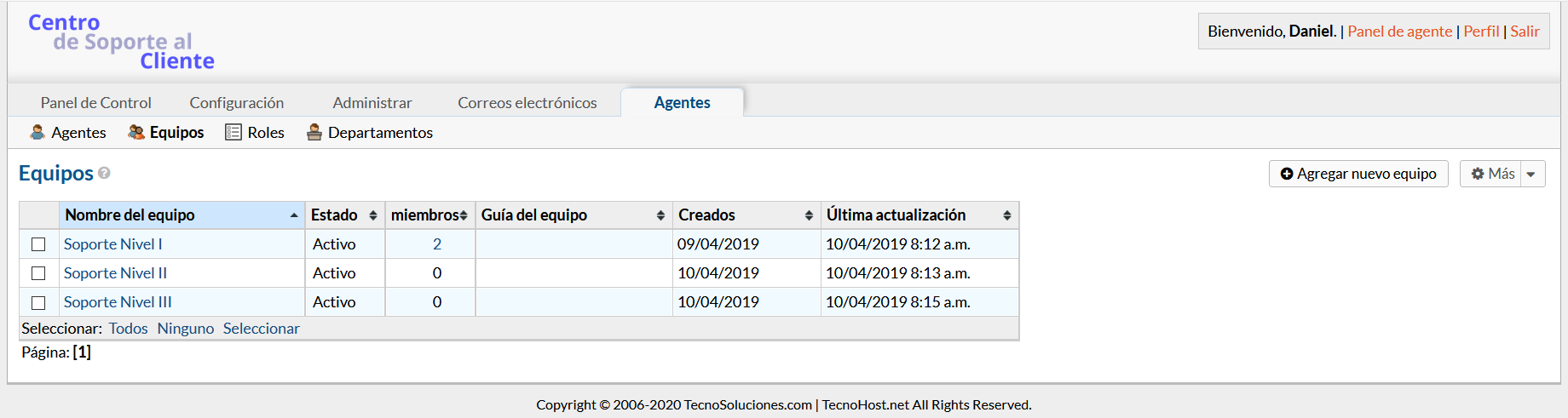Click the Centro de Soporte al Cliente logo
Viewport: 1568px width, 418px height.
(121, 42)
